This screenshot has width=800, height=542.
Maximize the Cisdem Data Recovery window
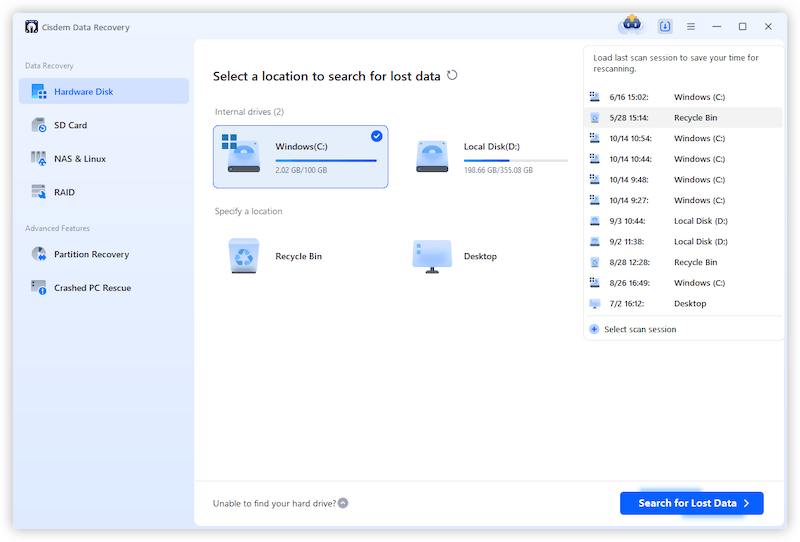(742, 27)
